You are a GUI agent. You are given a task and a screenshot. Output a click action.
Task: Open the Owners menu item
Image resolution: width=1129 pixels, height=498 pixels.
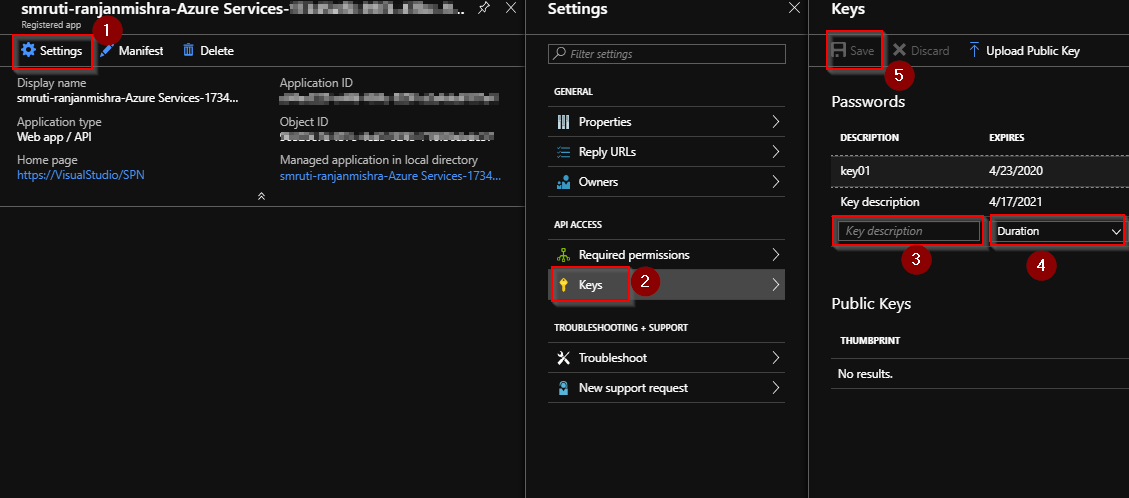[667, 182]
